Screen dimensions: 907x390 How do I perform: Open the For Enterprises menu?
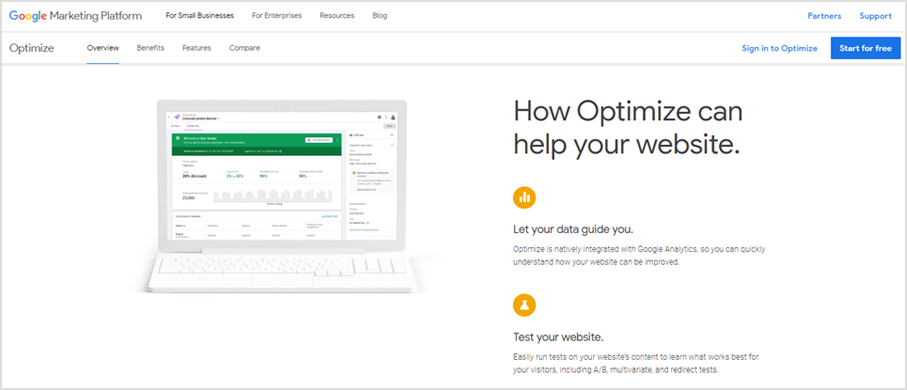pos(276,16)
